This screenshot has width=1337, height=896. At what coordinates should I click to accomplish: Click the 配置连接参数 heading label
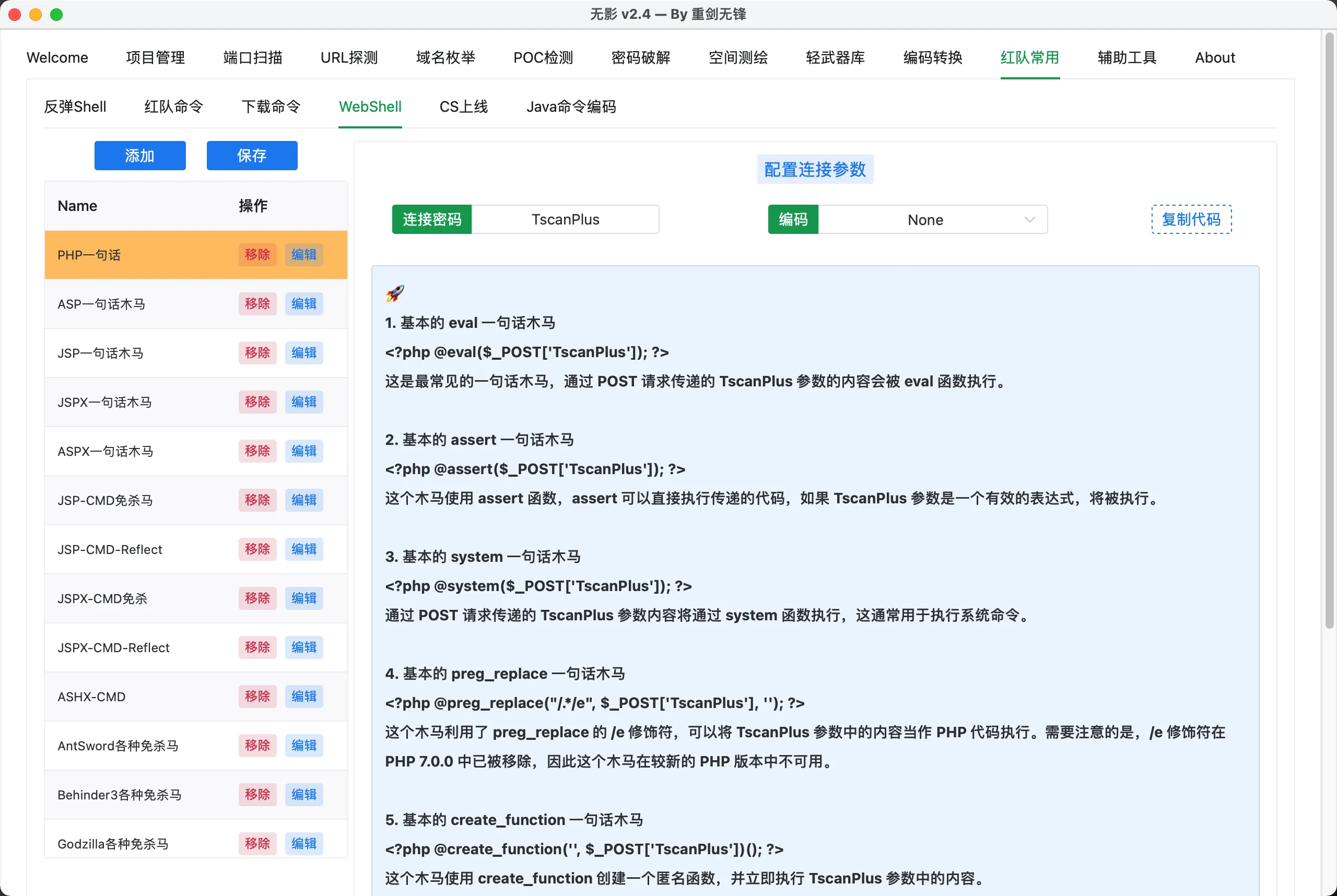[x=815, y=169]
